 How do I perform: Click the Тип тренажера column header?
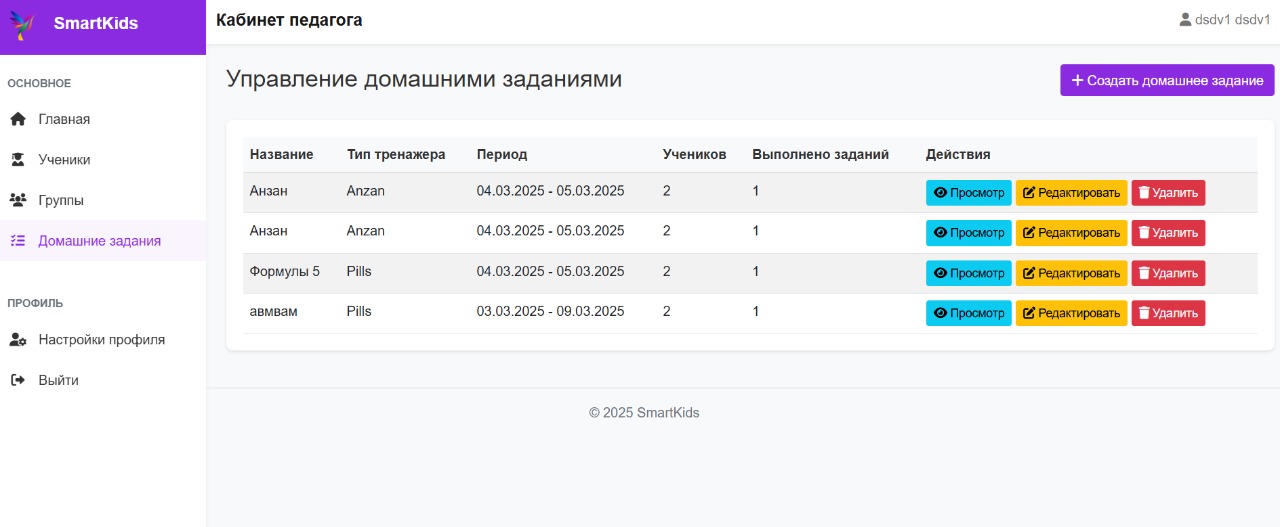click(396, 154)
